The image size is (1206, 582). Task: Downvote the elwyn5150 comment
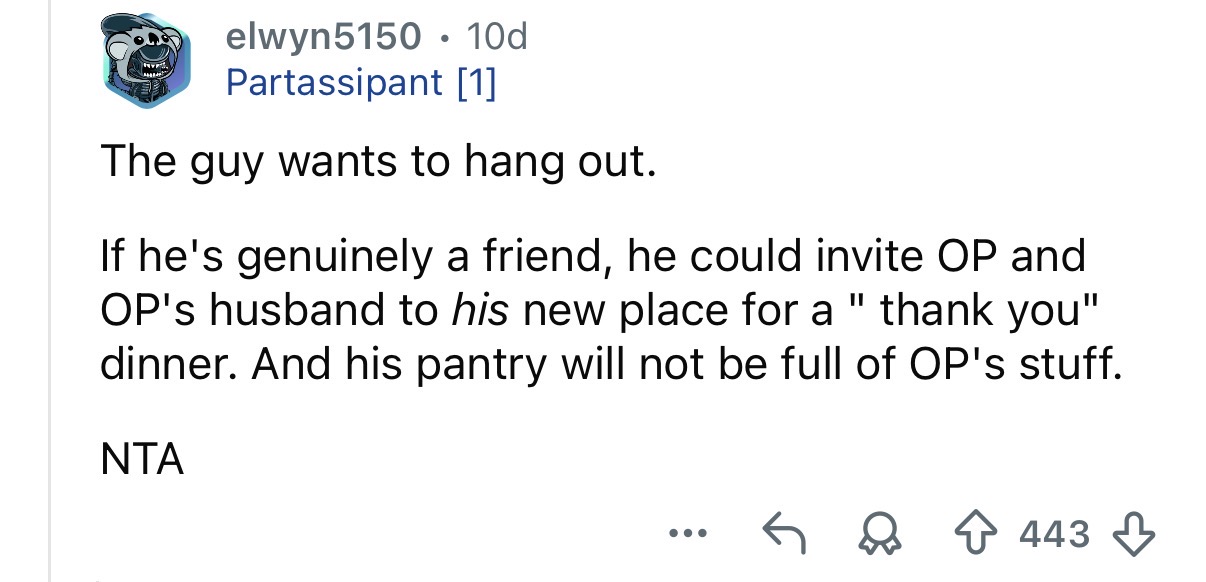1140,534
